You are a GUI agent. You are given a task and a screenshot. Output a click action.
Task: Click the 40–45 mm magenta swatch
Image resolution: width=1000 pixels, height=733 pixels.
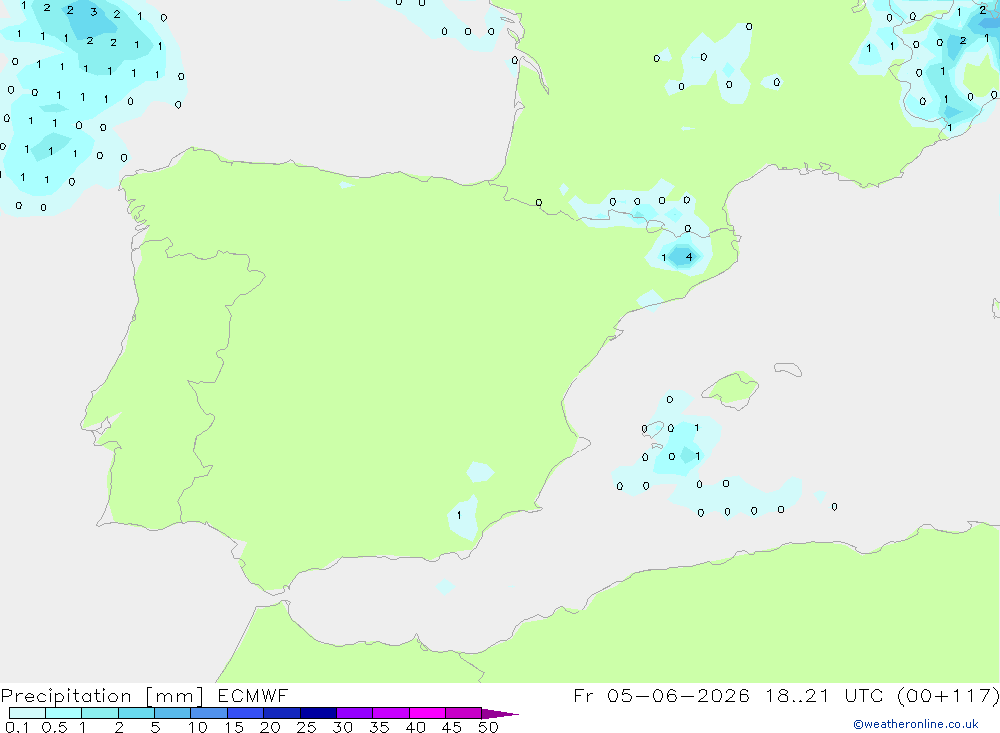point(427,713)
